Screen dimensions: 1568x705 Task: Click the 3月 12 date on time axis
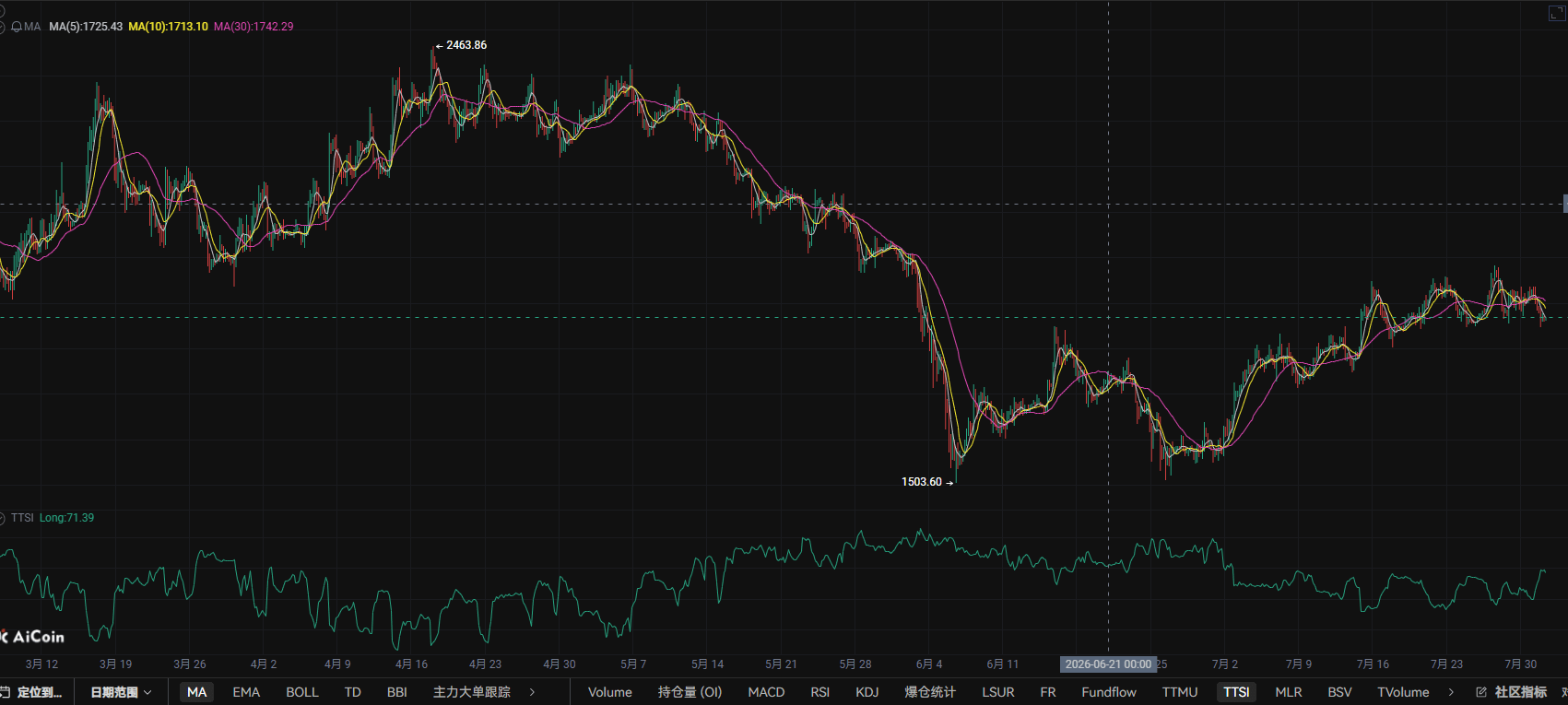click(41, 664)
